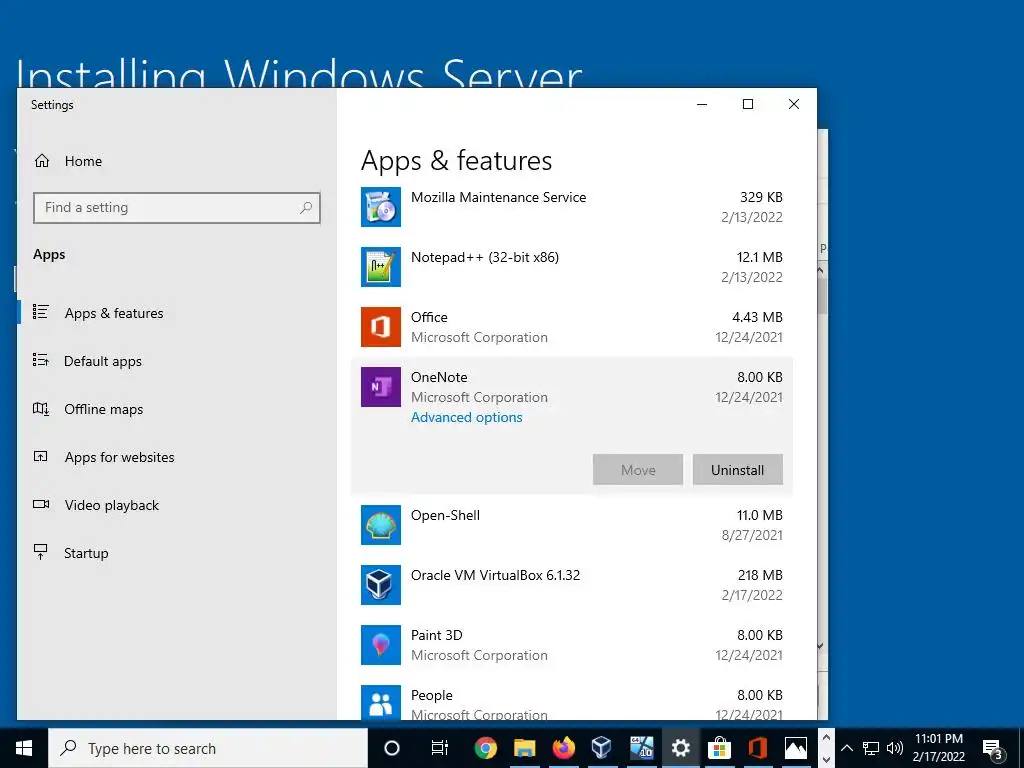Select the Apps for websites sidebar icon

[x=40, y=456]
